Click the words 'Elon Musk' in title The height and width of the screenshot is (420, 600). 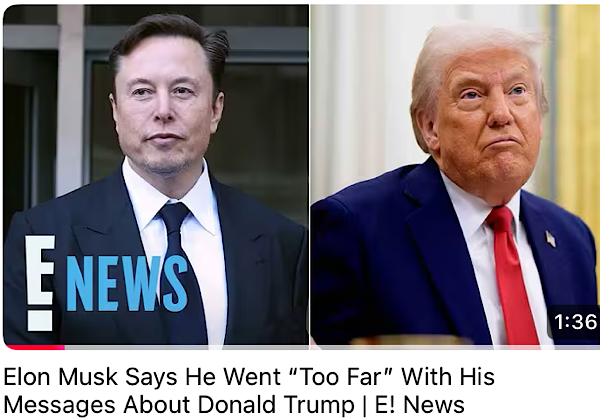tap(60, 376)
